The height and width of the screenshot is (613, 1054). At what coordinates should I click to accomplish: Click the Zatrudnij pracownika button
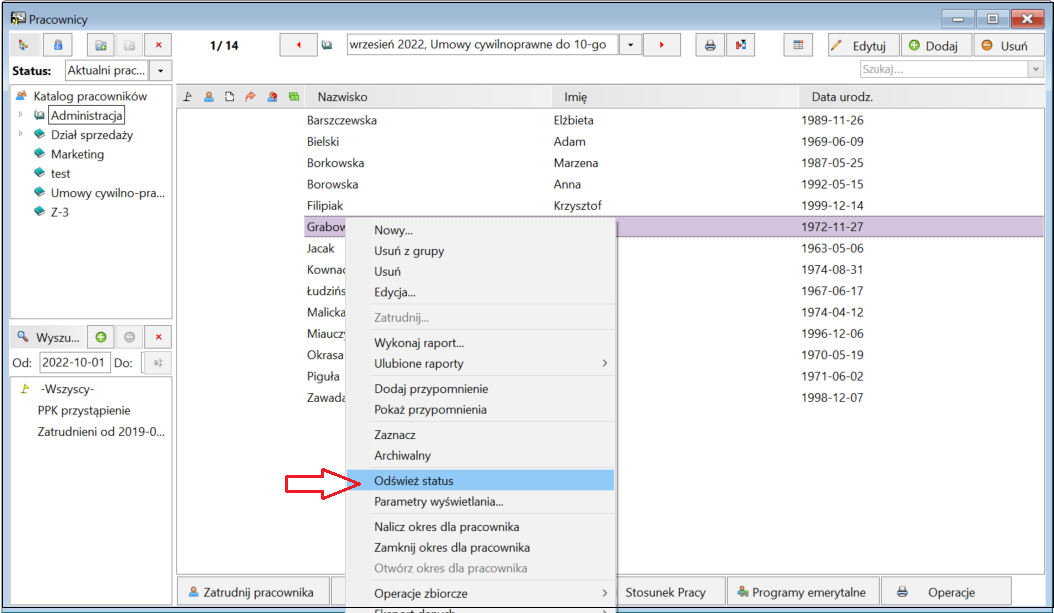pyautogui.click(x=253, y=592)
